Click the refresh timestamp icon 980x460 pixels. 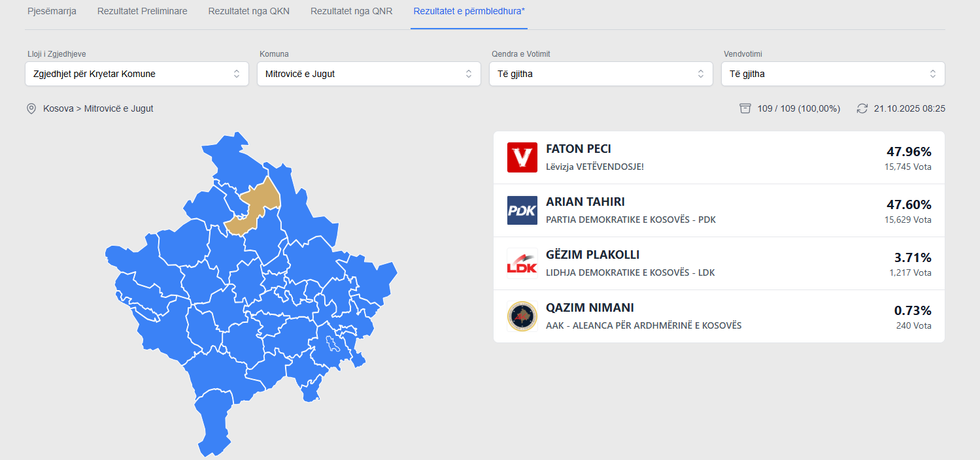tap(862, 108)
